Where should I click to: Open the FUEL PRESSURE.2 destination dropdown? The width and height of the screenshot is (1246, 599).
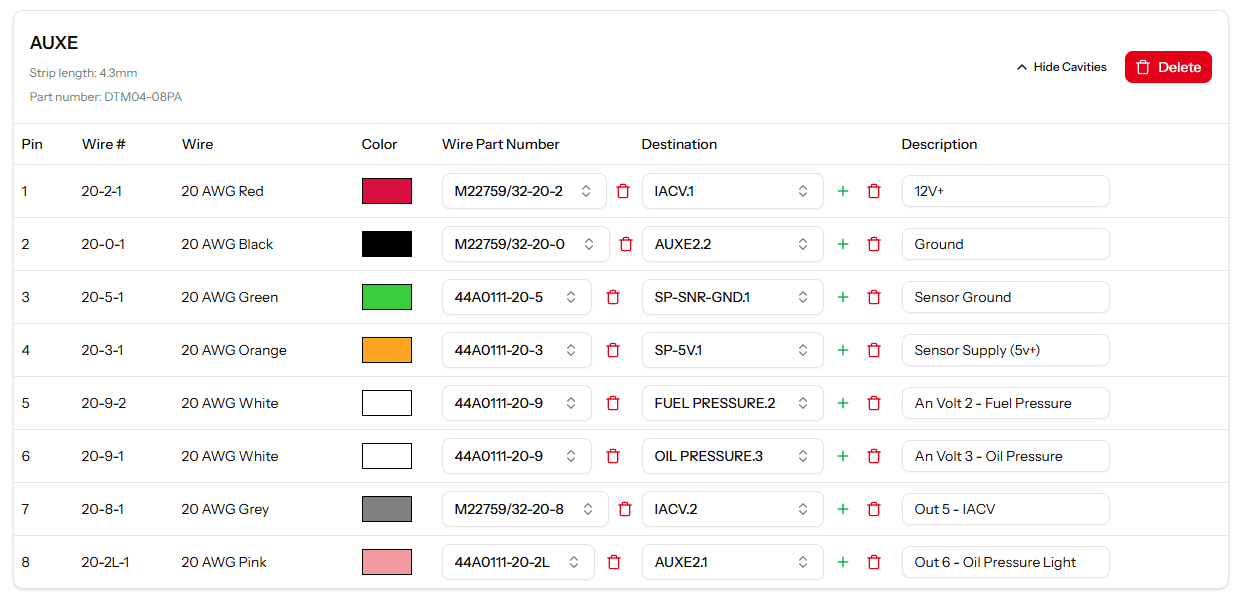[x=731, y=403]
